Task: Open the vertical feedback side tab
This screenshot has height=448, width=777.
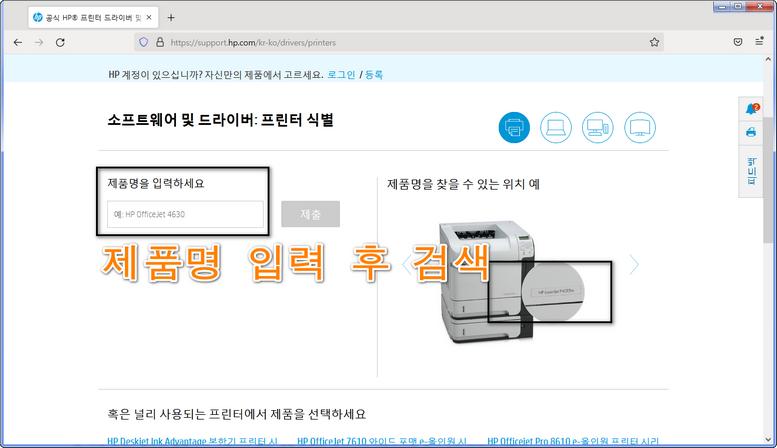Action: (x=751, y=171)
